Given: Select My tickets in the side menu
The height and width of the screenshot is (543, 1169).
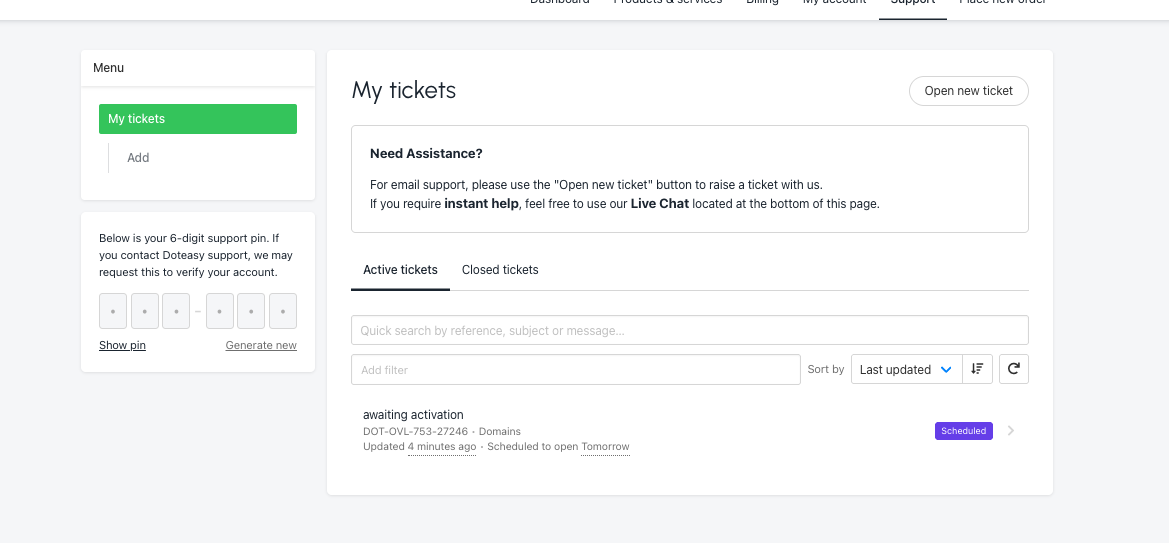Looking at the screenshot, I should tap(198, 119).
